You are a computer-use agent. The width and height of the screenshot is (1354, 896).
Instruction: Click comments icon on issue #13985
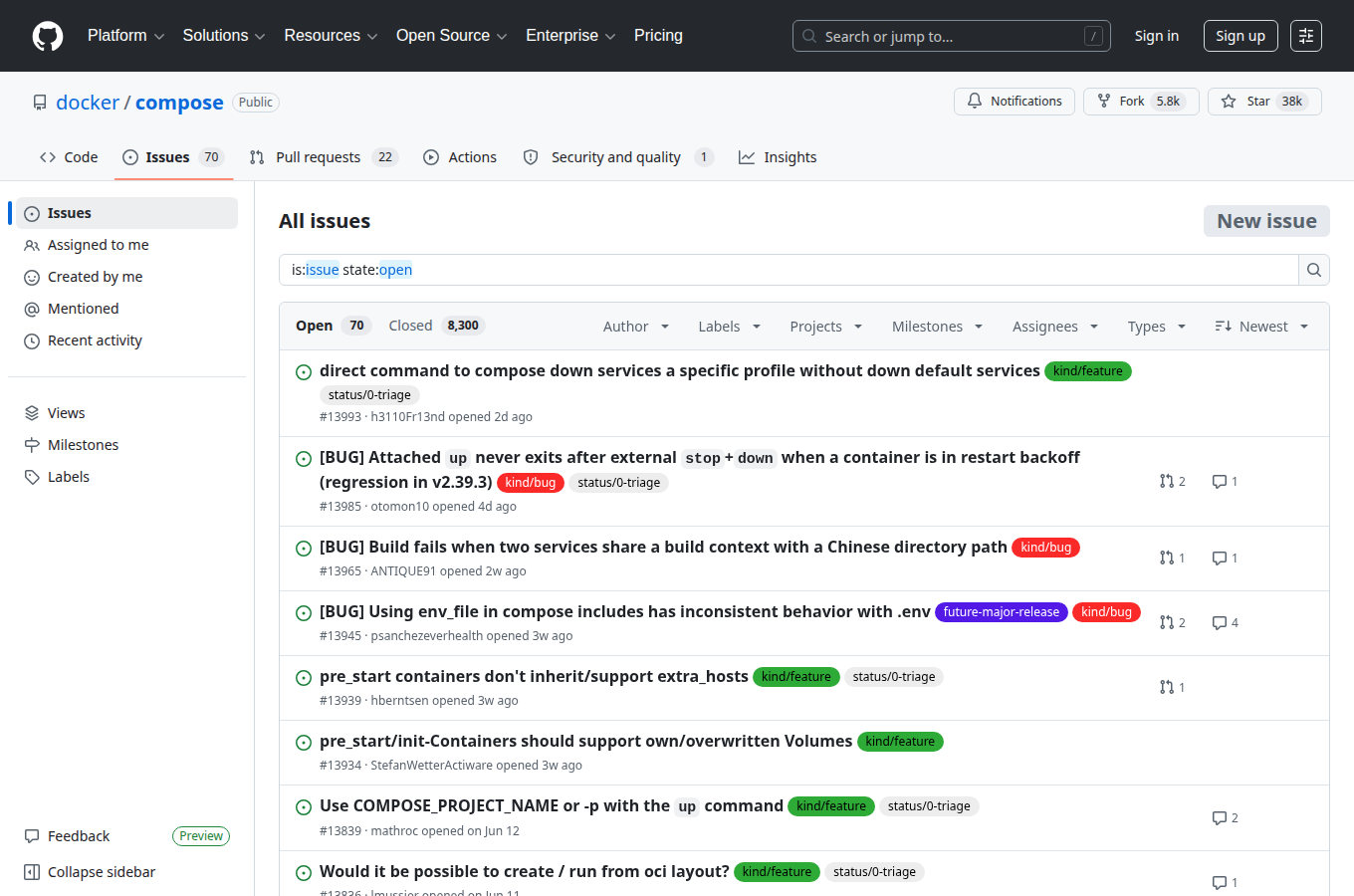tap(1219, 481)
